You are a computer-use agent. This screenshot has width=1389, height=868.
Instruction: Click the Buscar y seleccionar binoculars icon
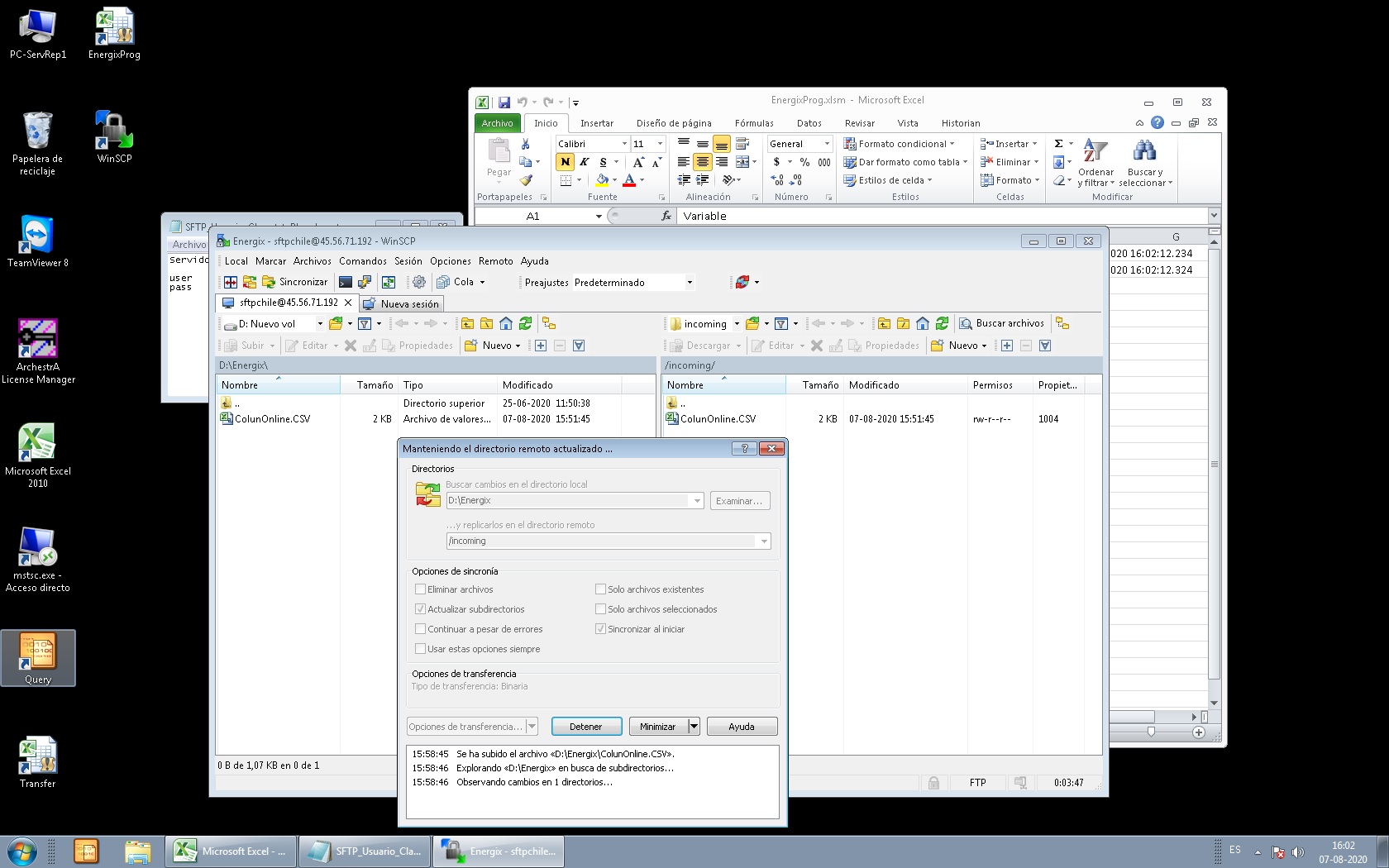pos(1144,151)
